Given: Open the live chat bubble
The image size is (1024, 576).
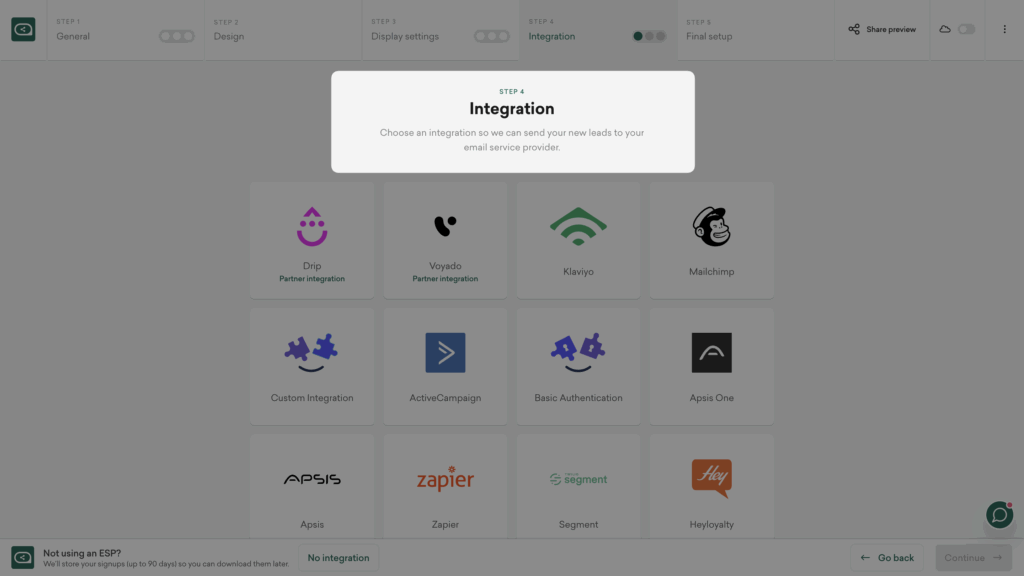Looking at the screenshot, I should [x=999, y=515].
